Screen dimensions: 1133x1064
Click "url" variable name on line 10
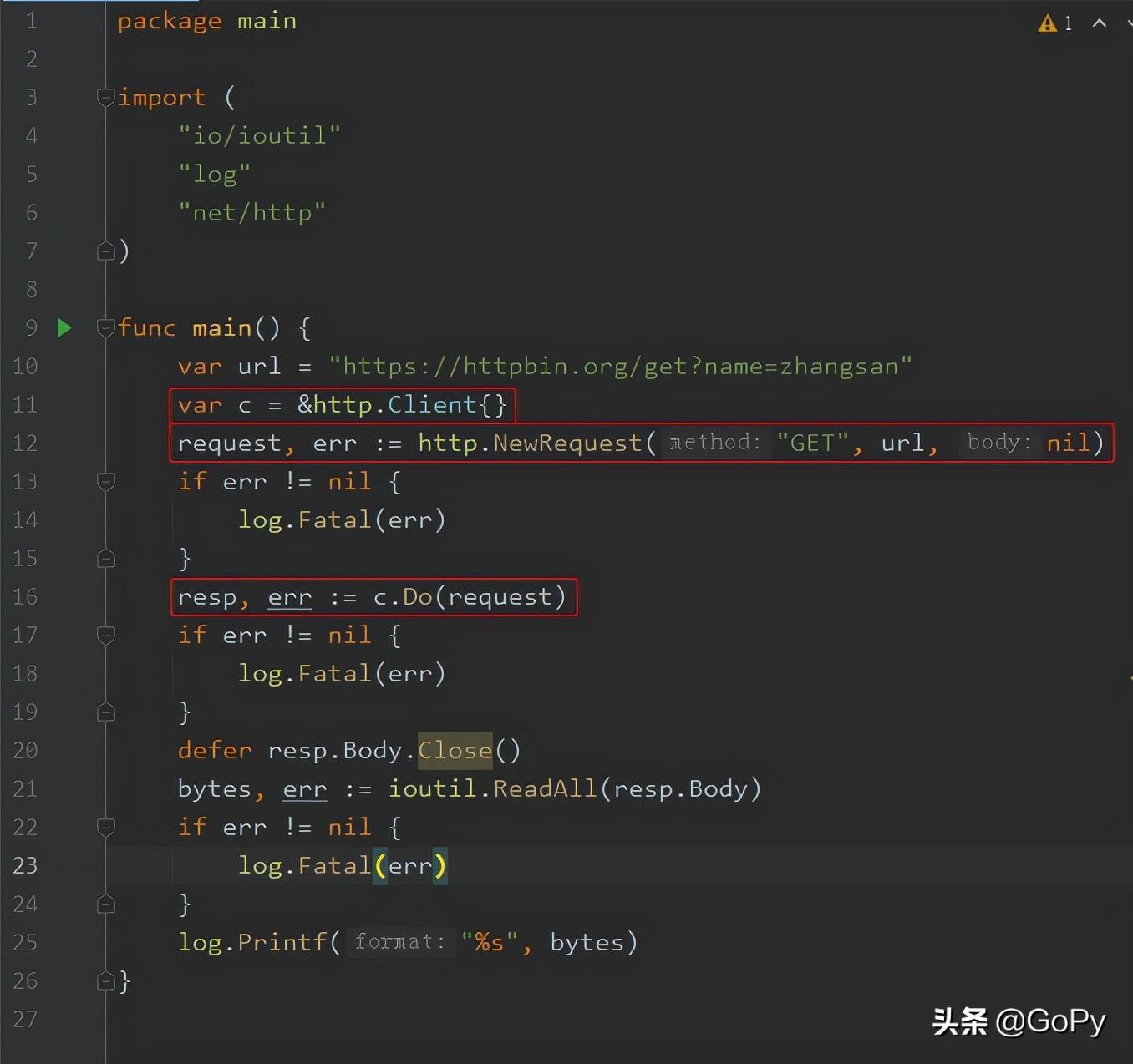point(259,366)
